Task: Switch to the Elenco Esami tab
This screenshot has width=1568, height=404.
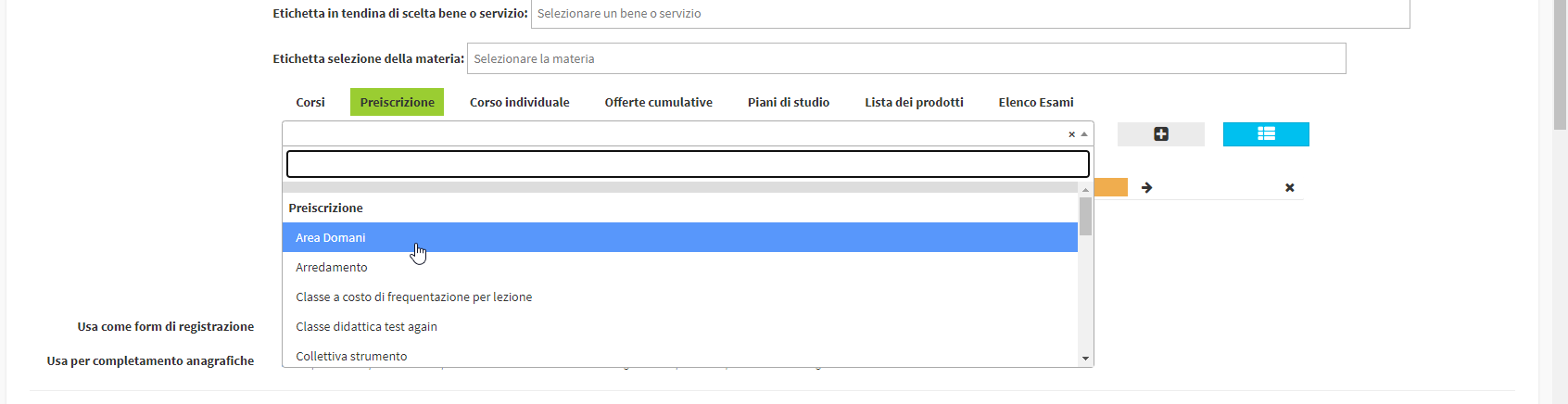Action: [x=1036, y=102]
